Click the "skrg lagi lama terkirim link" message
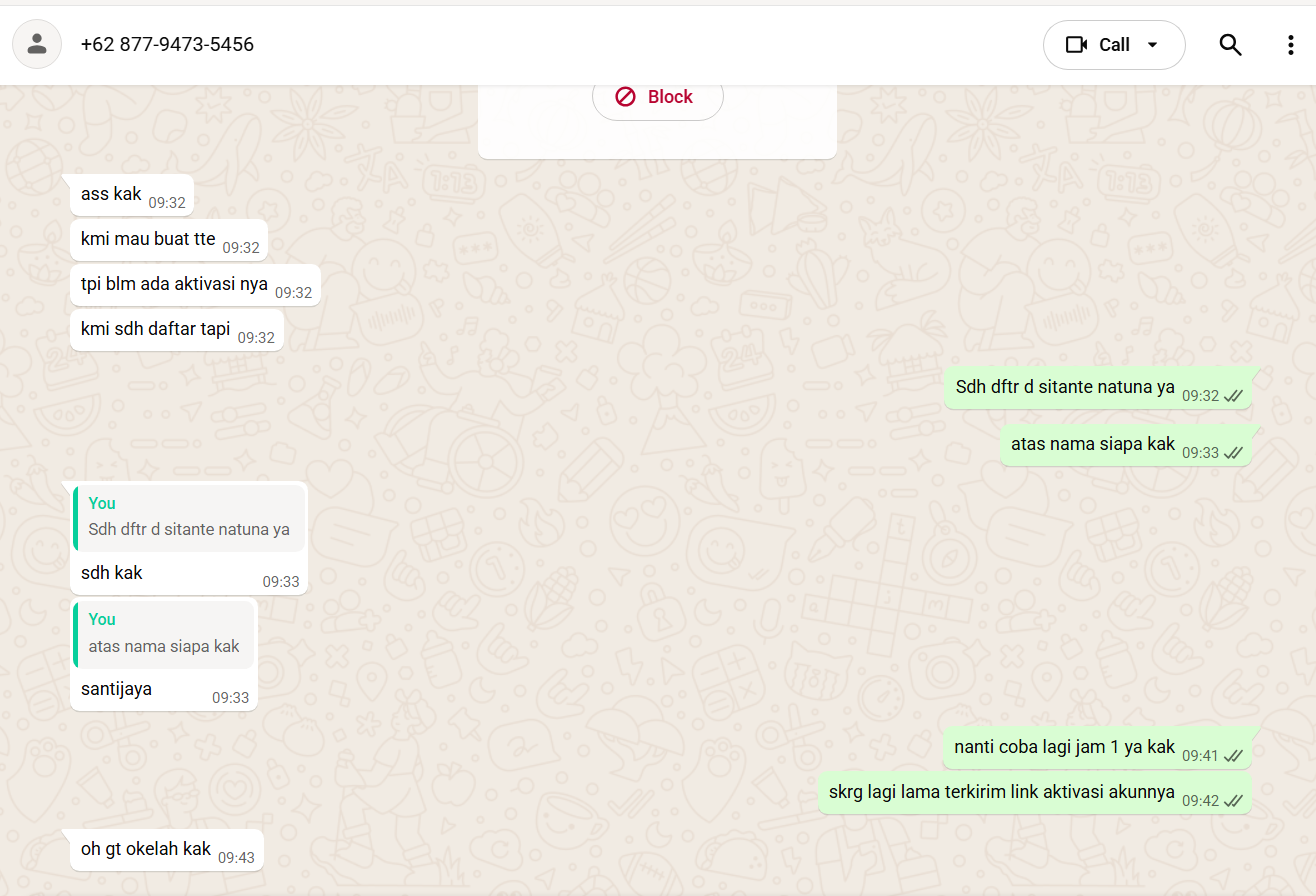 pyautogui.click(x=1001, y=792)
